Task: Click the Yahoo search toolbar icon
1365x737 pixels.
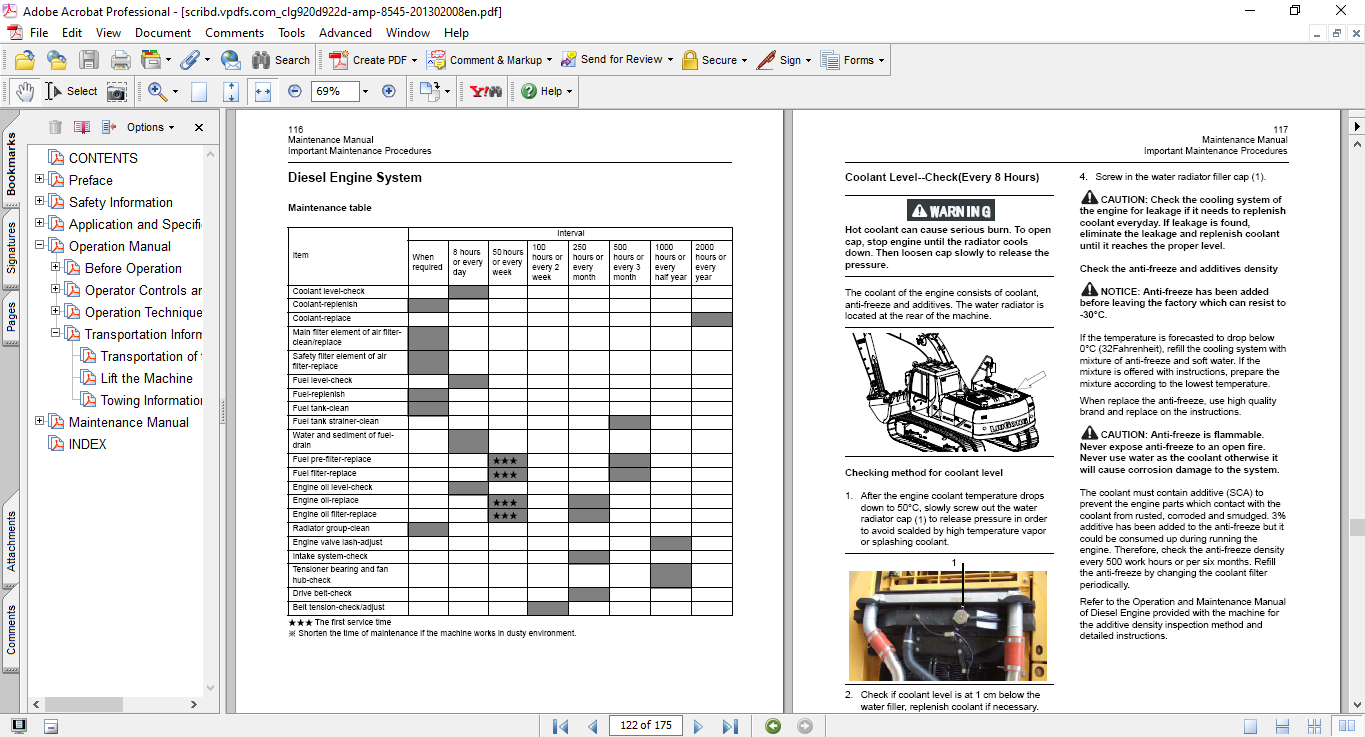Action: click(x=486, y=91)
